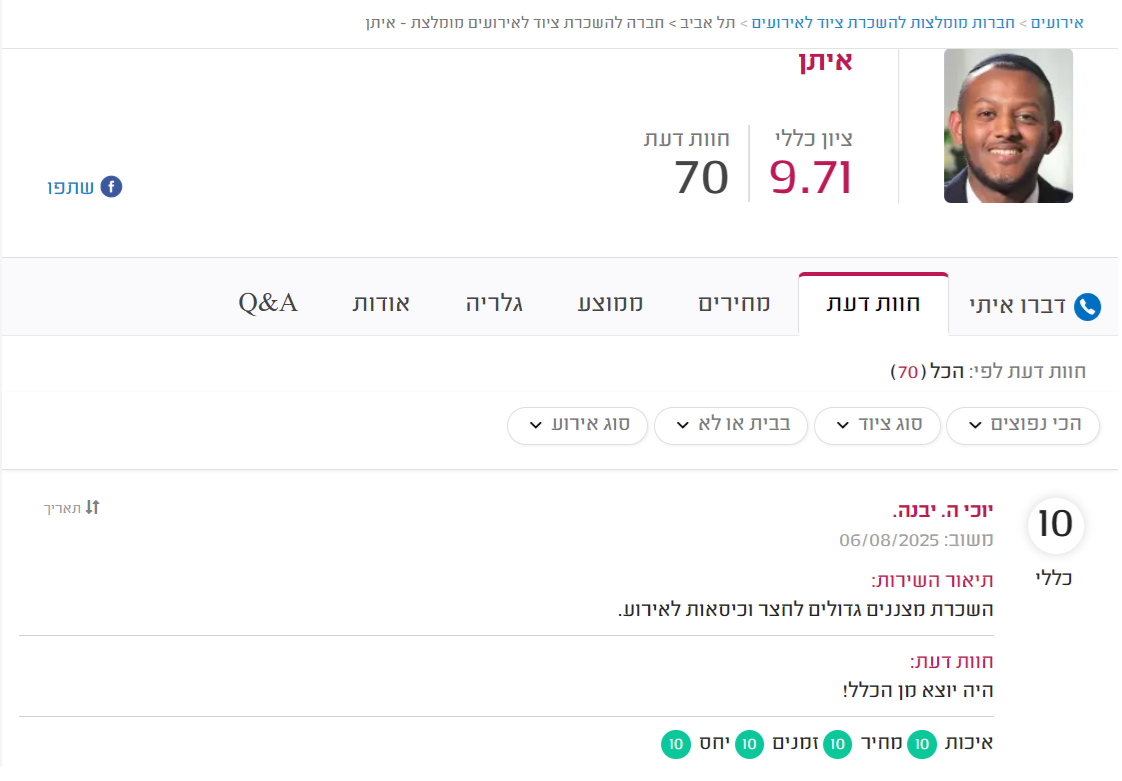This screenshot has width=1122, height=781.
Task: Open the בבית או לא dropdown
Action: (731, 426)
